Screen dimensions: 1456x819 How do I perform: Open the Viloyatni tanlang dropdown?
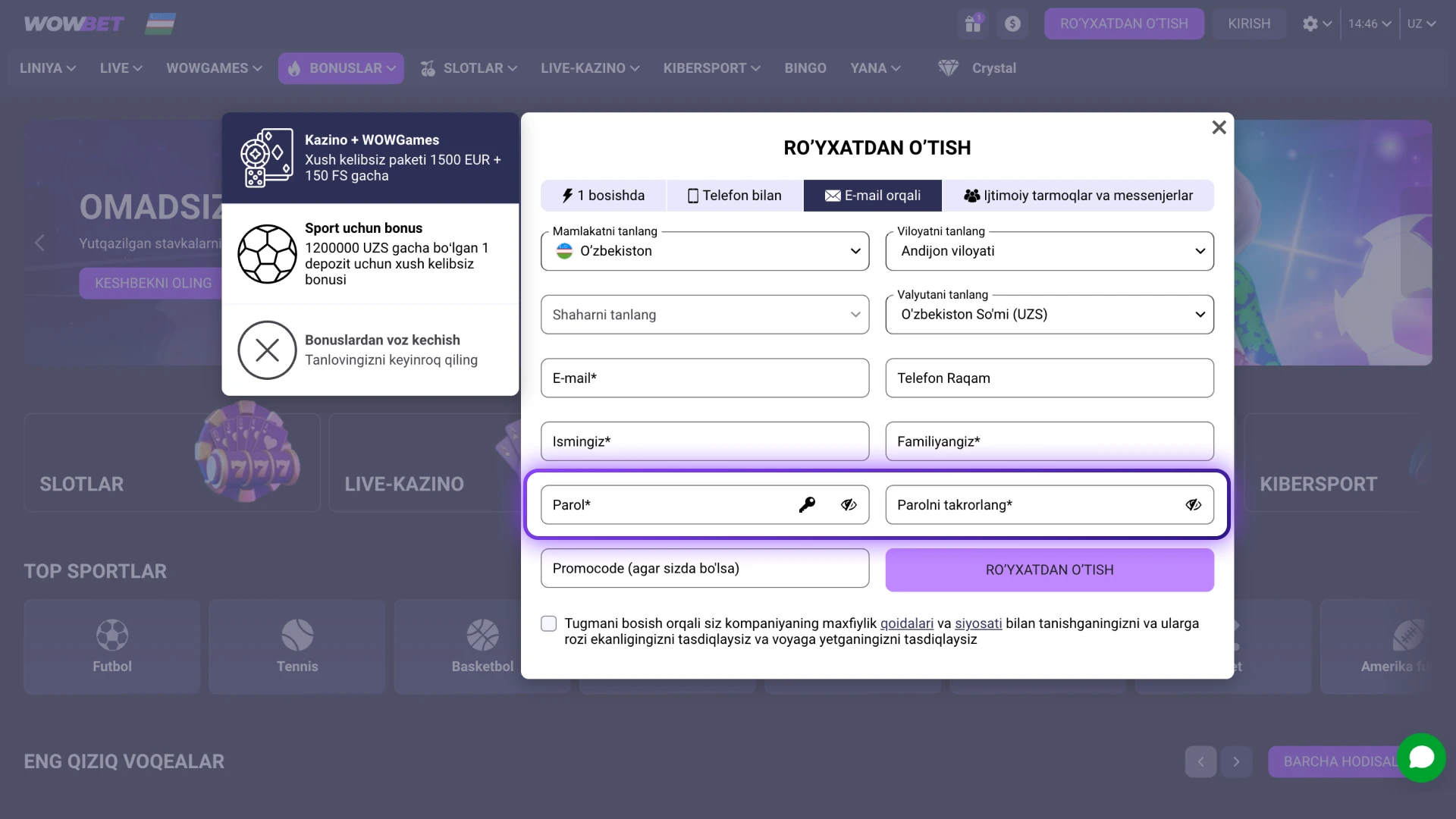pos(1050,251)
